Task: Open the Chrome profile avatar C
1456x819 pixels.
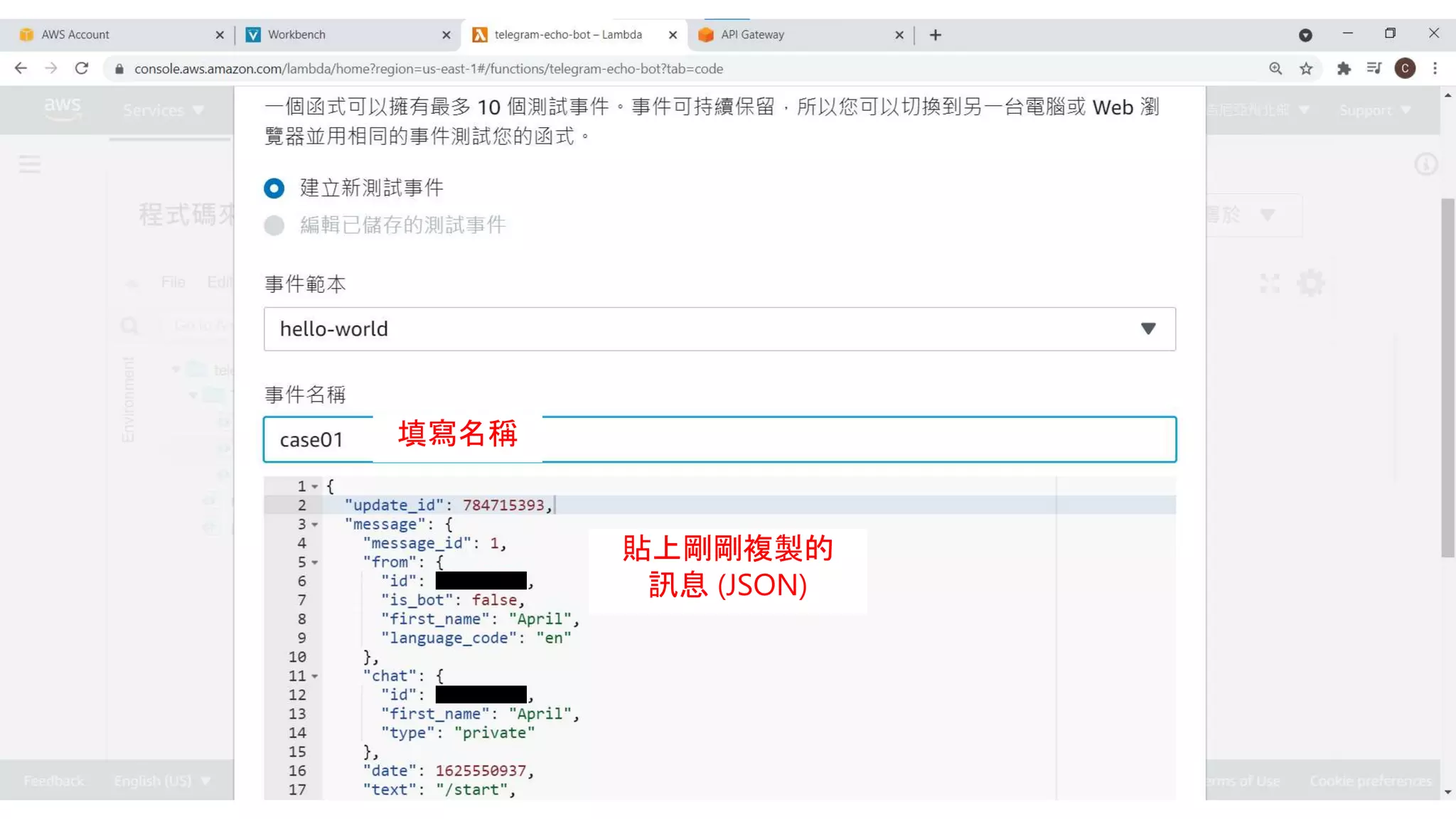Action: (1405, 68)
